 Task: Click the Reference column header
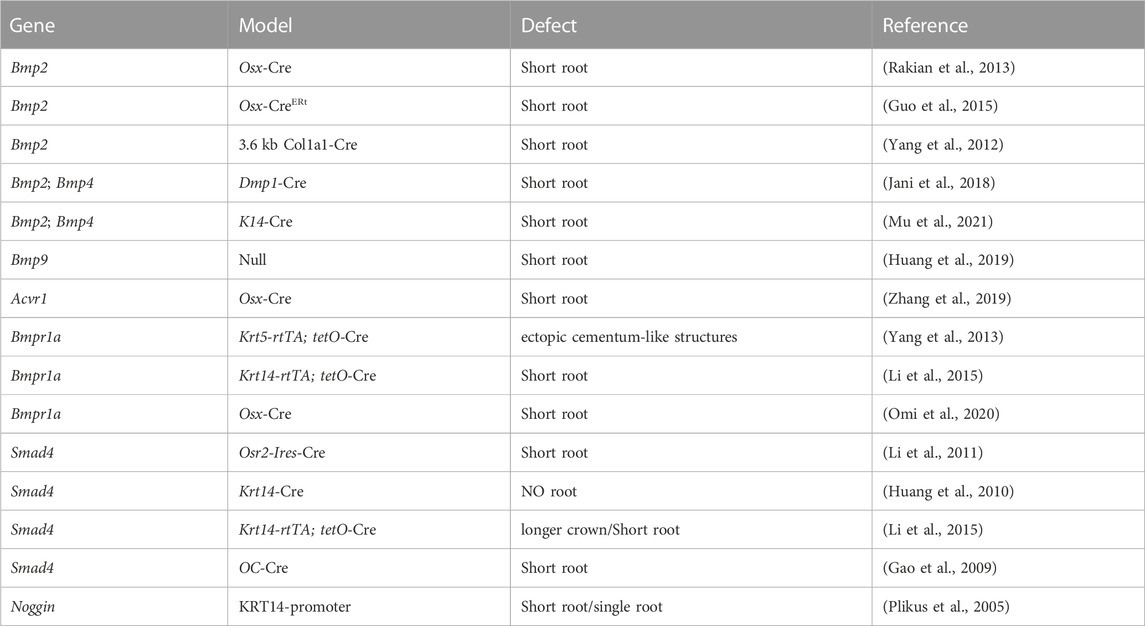(x=925, y=26)
